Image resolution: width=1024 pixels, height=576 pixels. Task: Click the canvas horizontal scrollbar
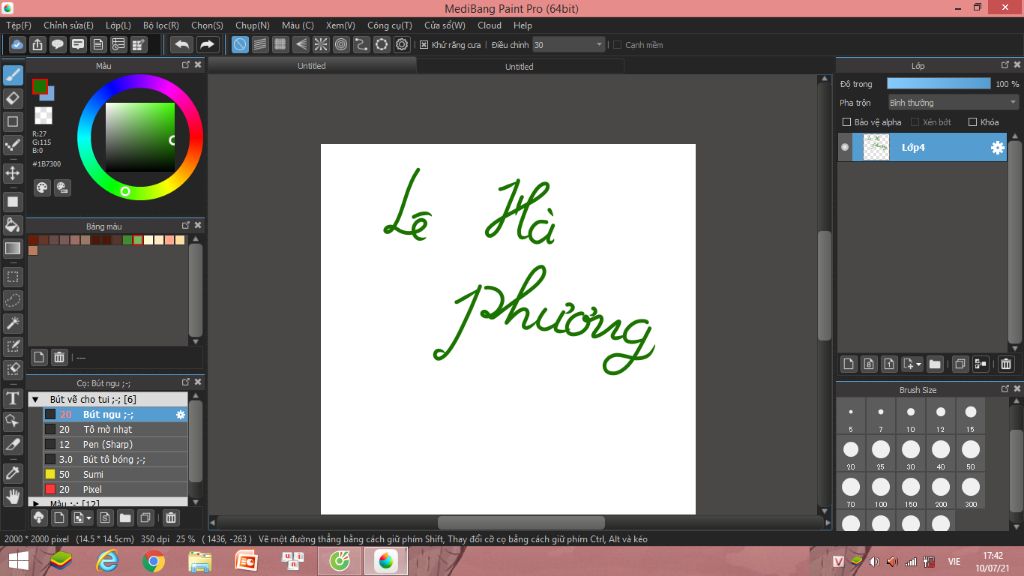click(521, 522)
